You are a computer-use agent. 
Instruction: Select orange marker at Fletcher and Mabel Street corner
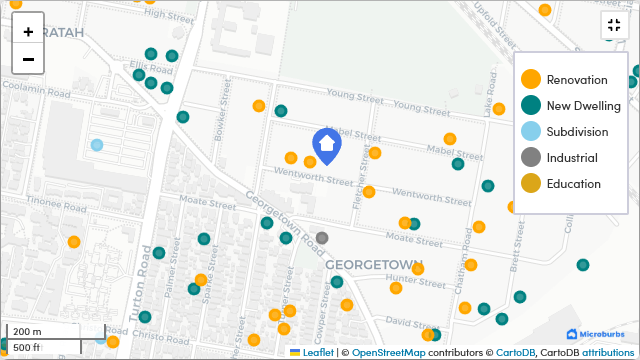[375, 153]
